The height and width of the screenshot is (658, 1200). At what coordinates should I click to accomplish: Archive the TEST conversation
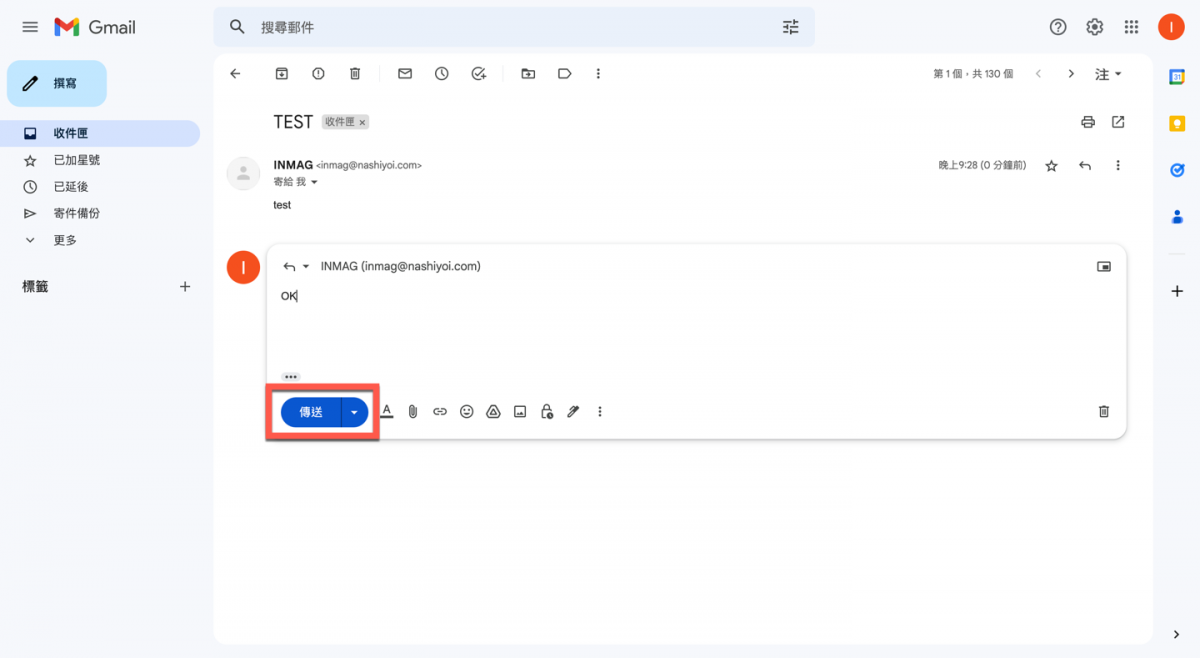tap(282, 74)
